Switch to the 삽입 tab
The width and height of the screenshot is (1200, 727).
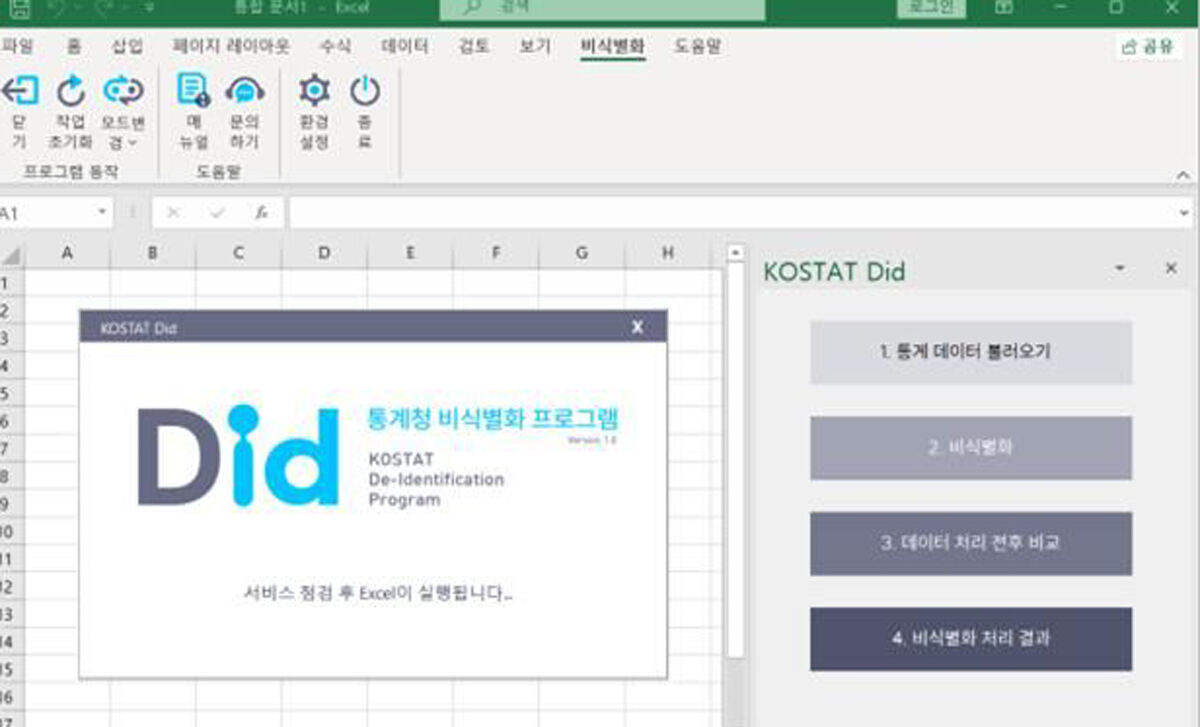127,46
